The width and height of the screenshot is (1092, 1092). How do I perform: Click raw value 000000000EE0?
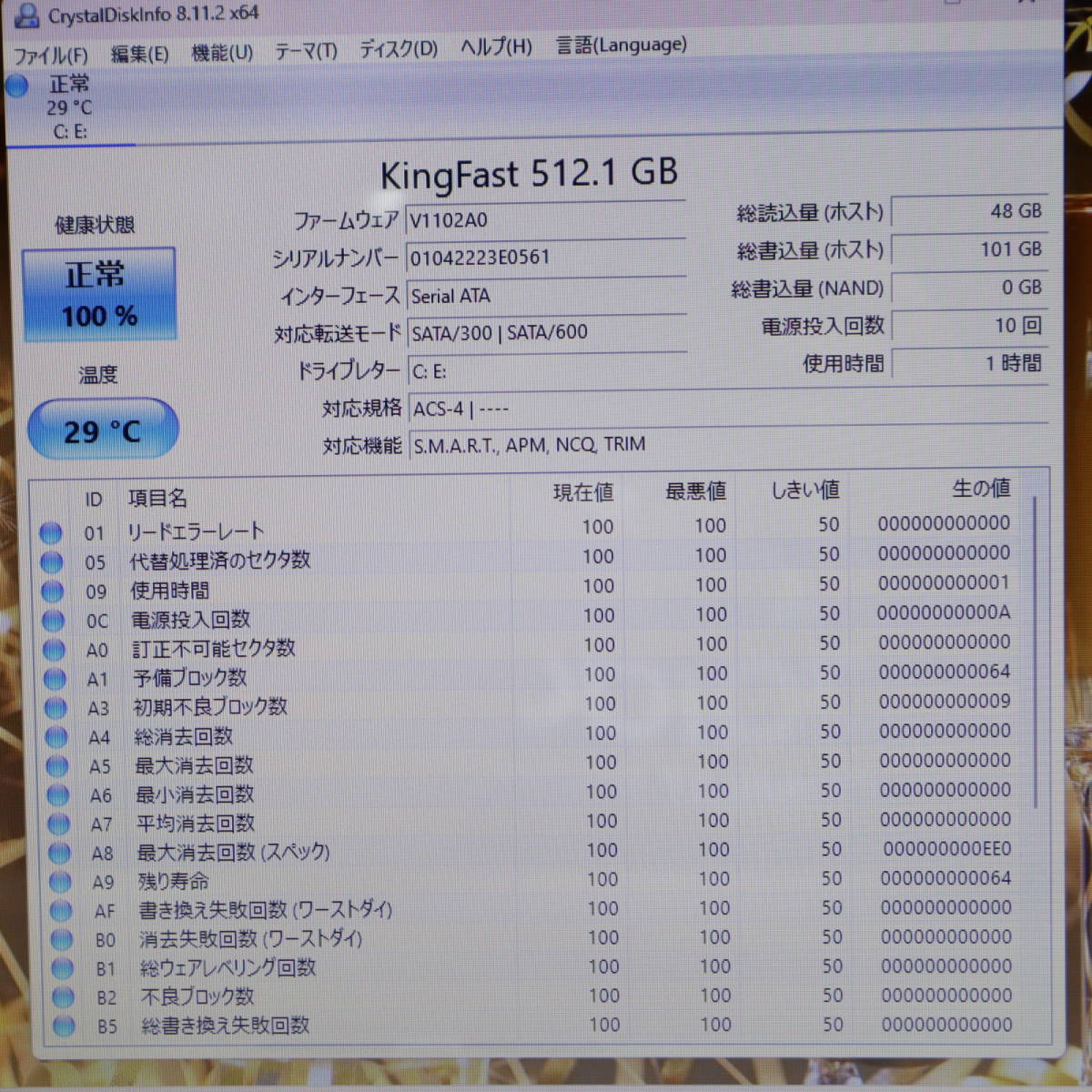coord(947,849)
